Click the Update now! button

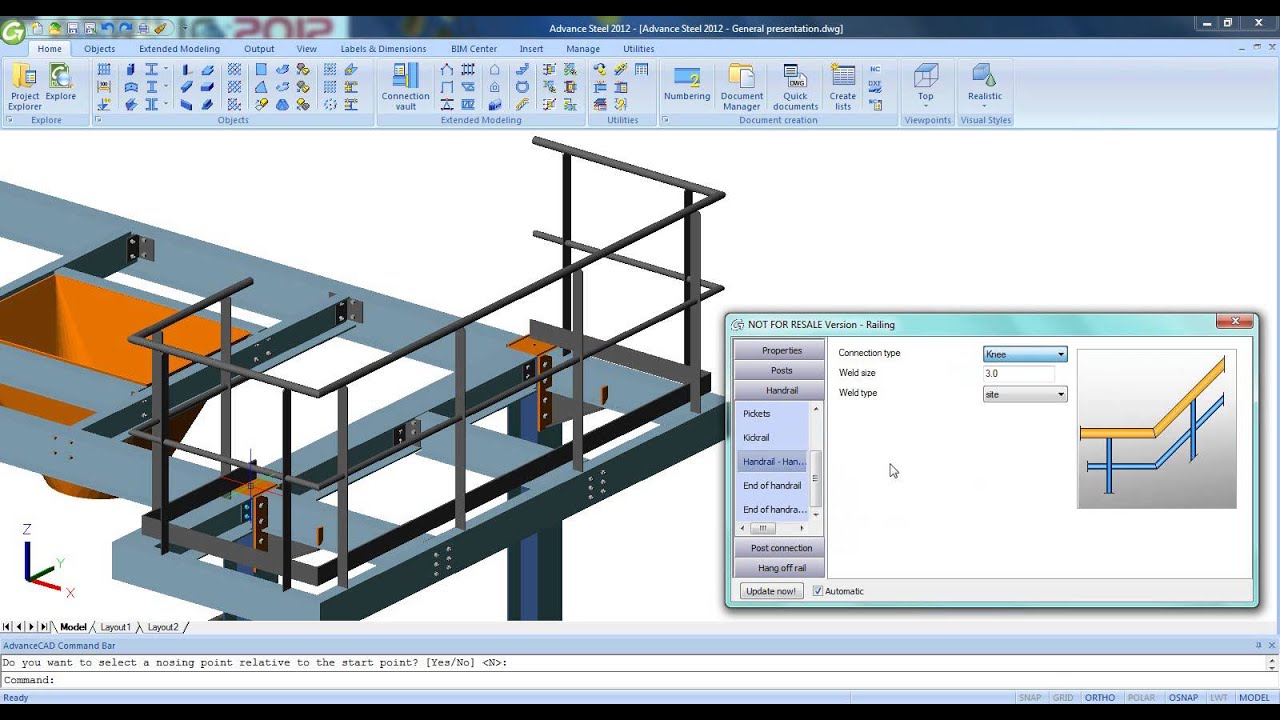pos(771,591)
